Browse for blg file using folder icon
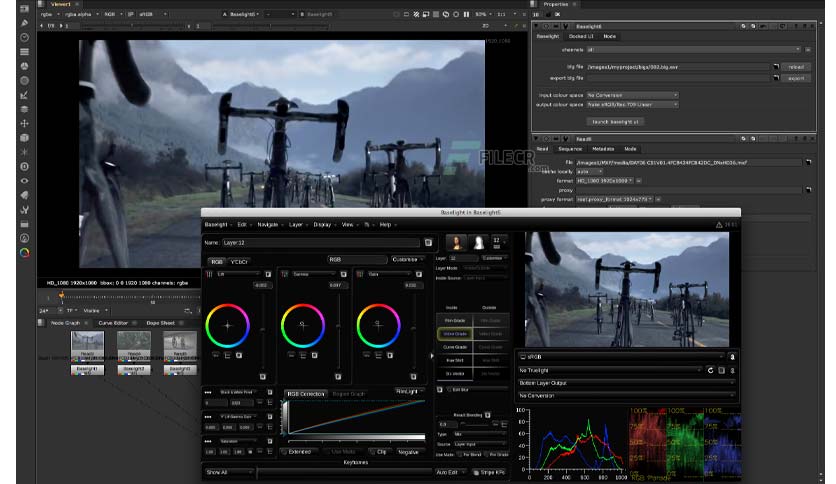Image resolution: width=836 pixels, height=484 pixels. [776, 67]
